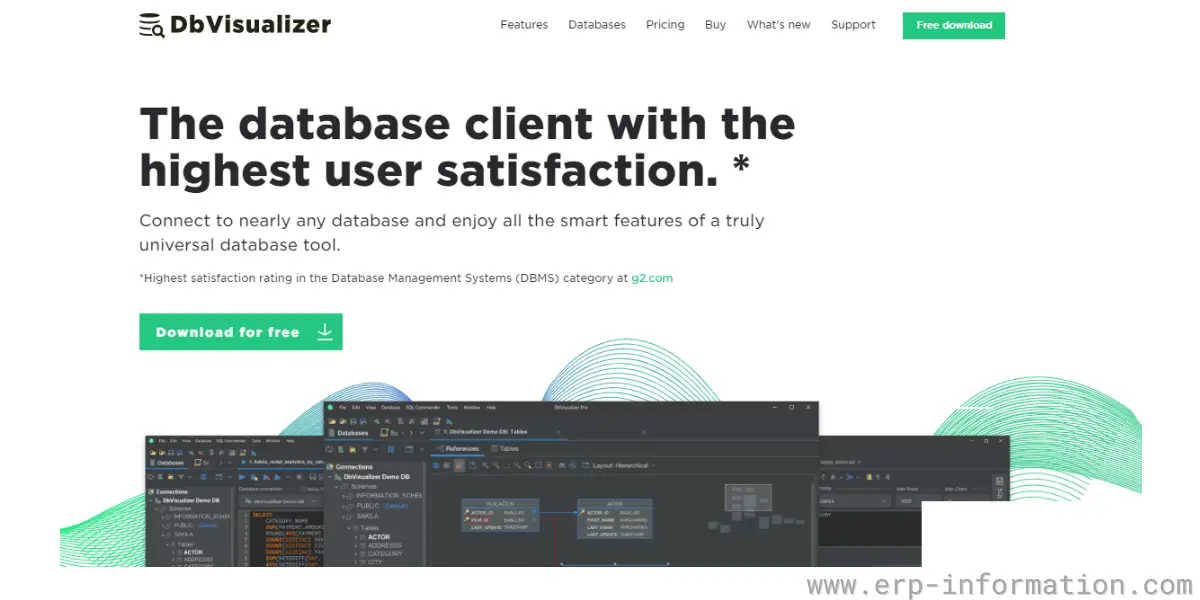Click the green Free download button

point(954,26)
